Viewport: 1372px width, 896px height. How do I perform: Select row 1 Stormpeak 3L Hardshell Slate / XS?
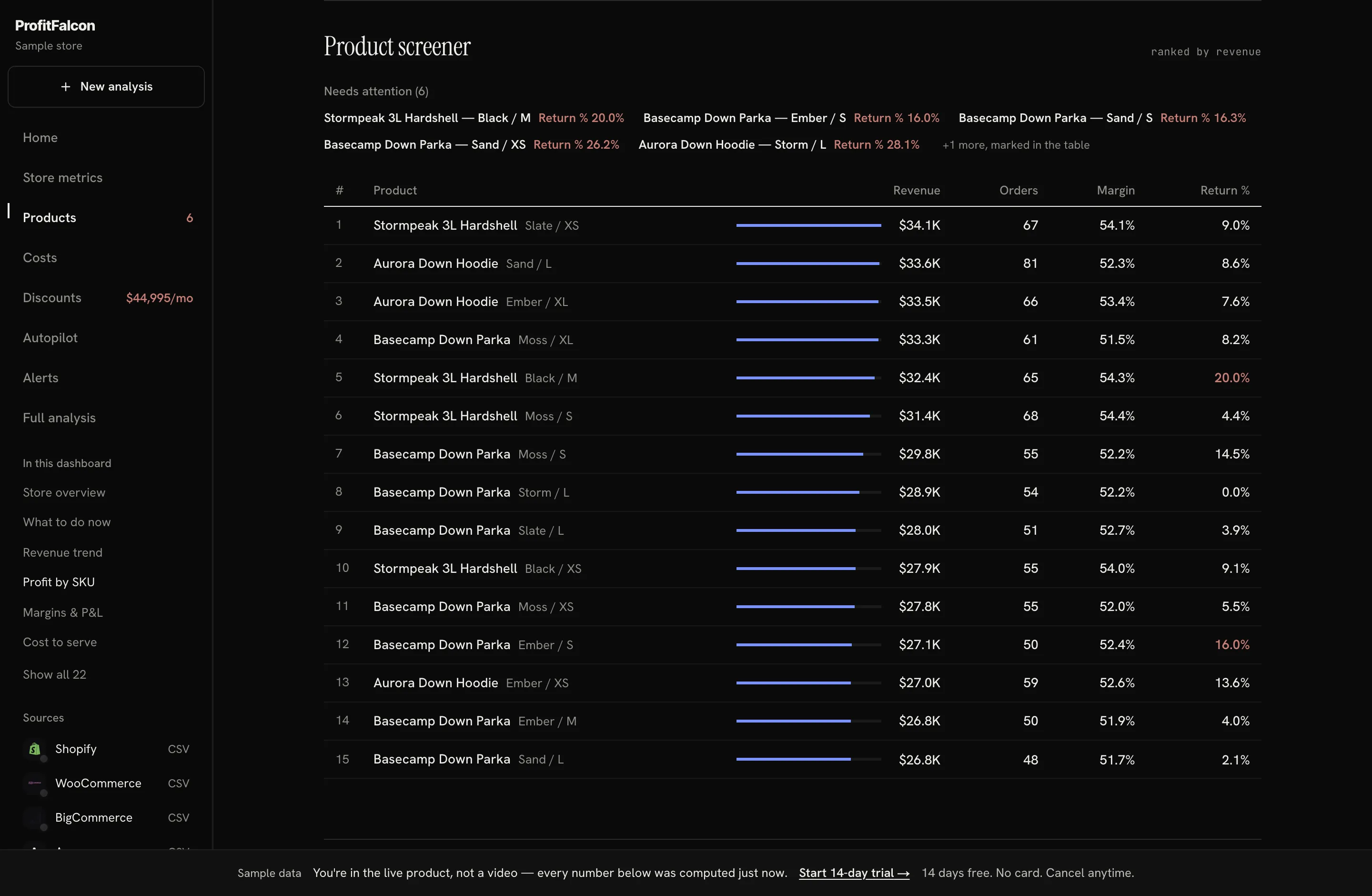(792, 225)
